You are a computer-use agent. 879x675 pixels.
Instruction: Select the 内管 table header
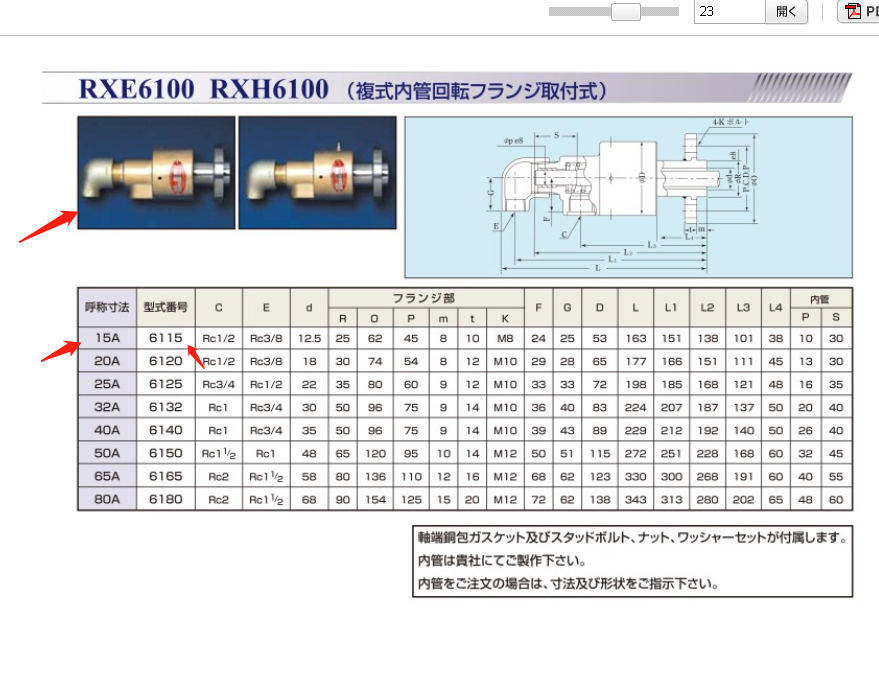pos(823,297)
